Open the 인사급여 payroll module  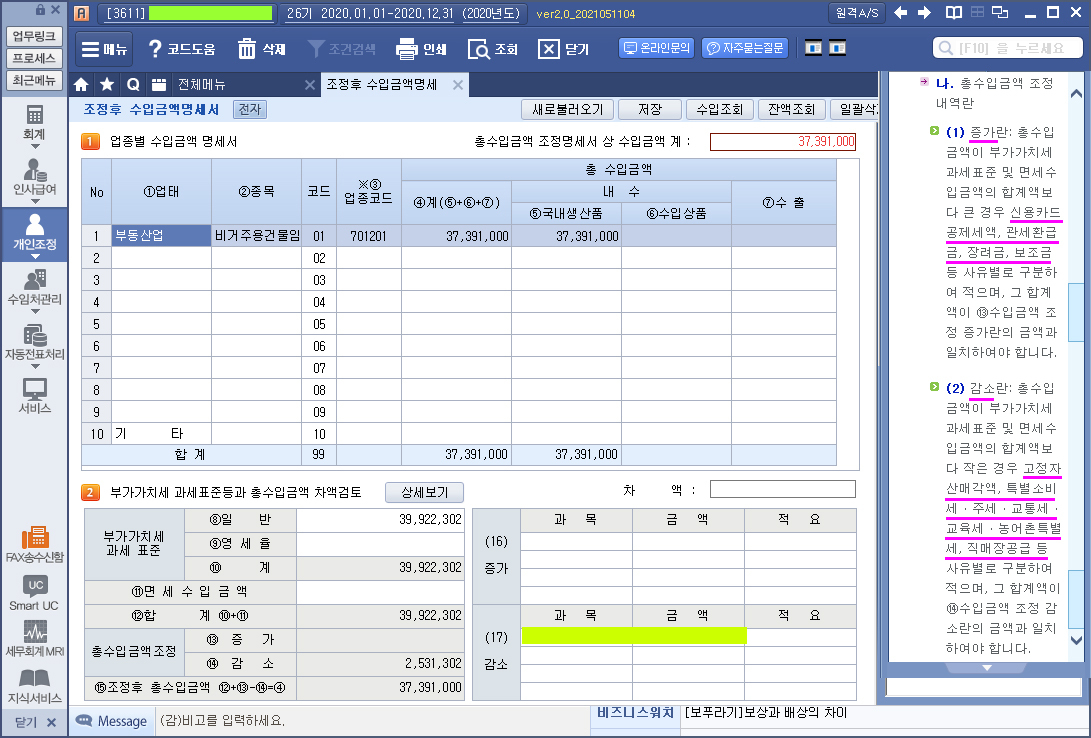(x=34, y=177)
